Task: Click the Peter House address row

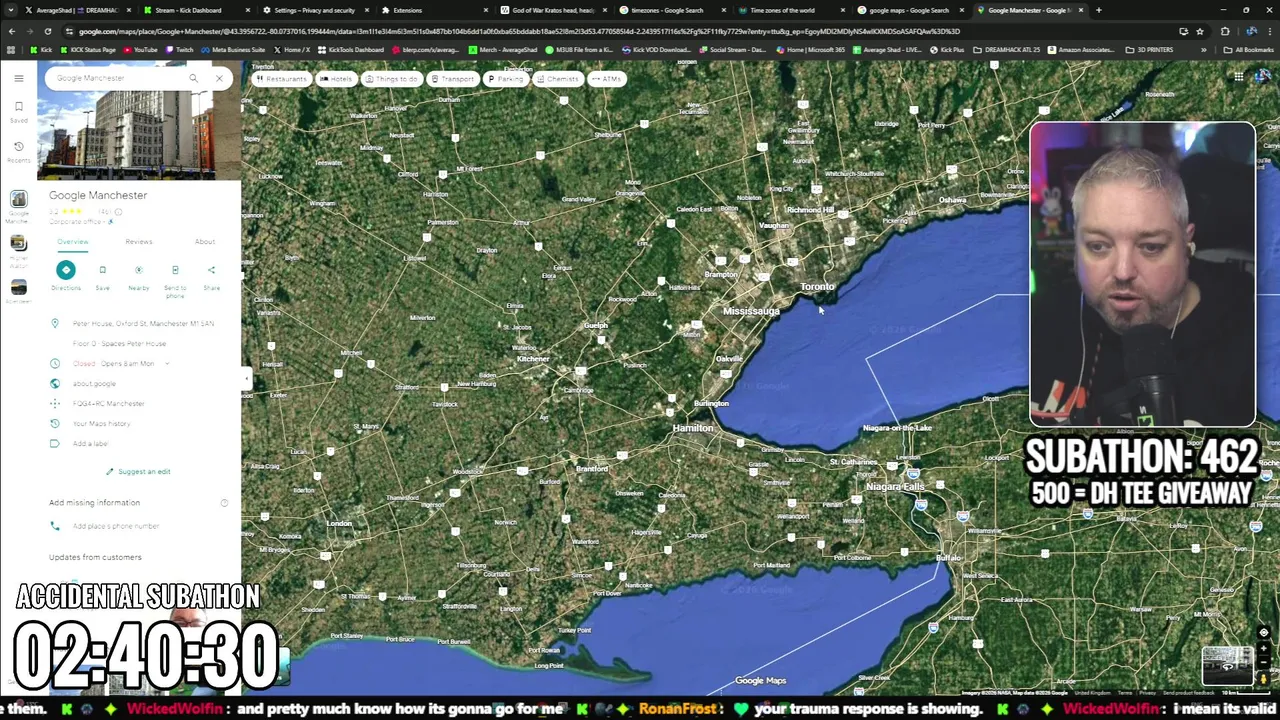Action: [x=140, y=323]
